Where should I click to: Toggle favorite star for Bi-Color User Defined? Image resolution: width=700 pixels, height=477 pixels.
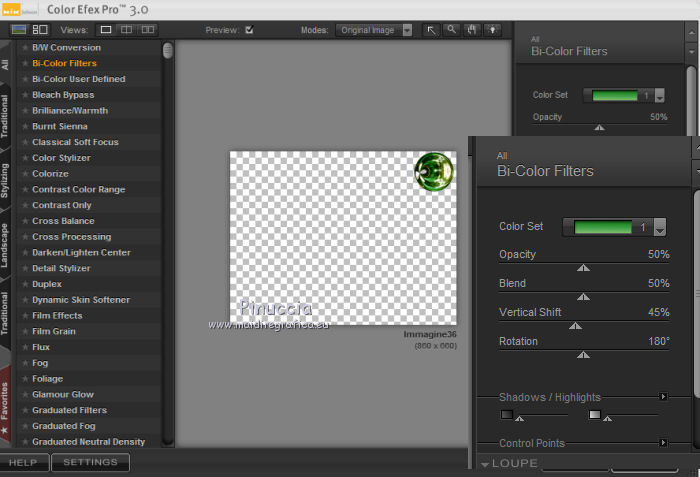pyautogui.click(x=25, y=79)
